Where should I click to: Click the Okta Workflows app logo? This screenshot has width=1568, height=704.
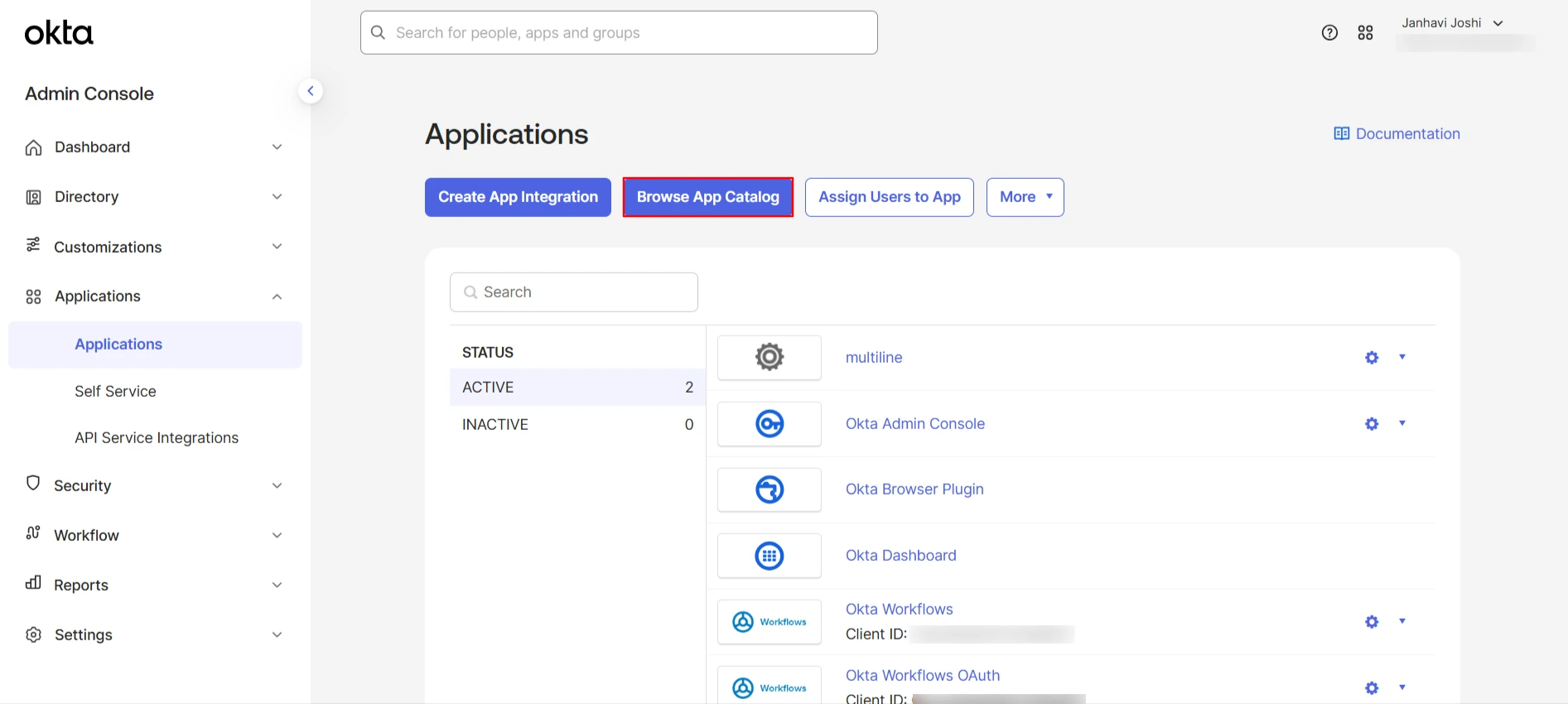770,621
